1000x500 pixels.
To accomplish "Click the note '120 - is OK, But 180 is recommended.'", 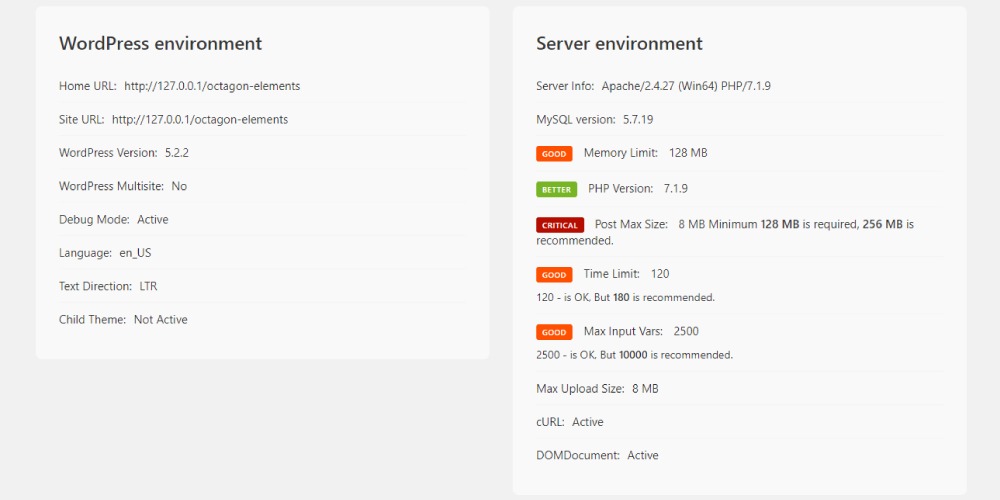I will tap(626, 298).
